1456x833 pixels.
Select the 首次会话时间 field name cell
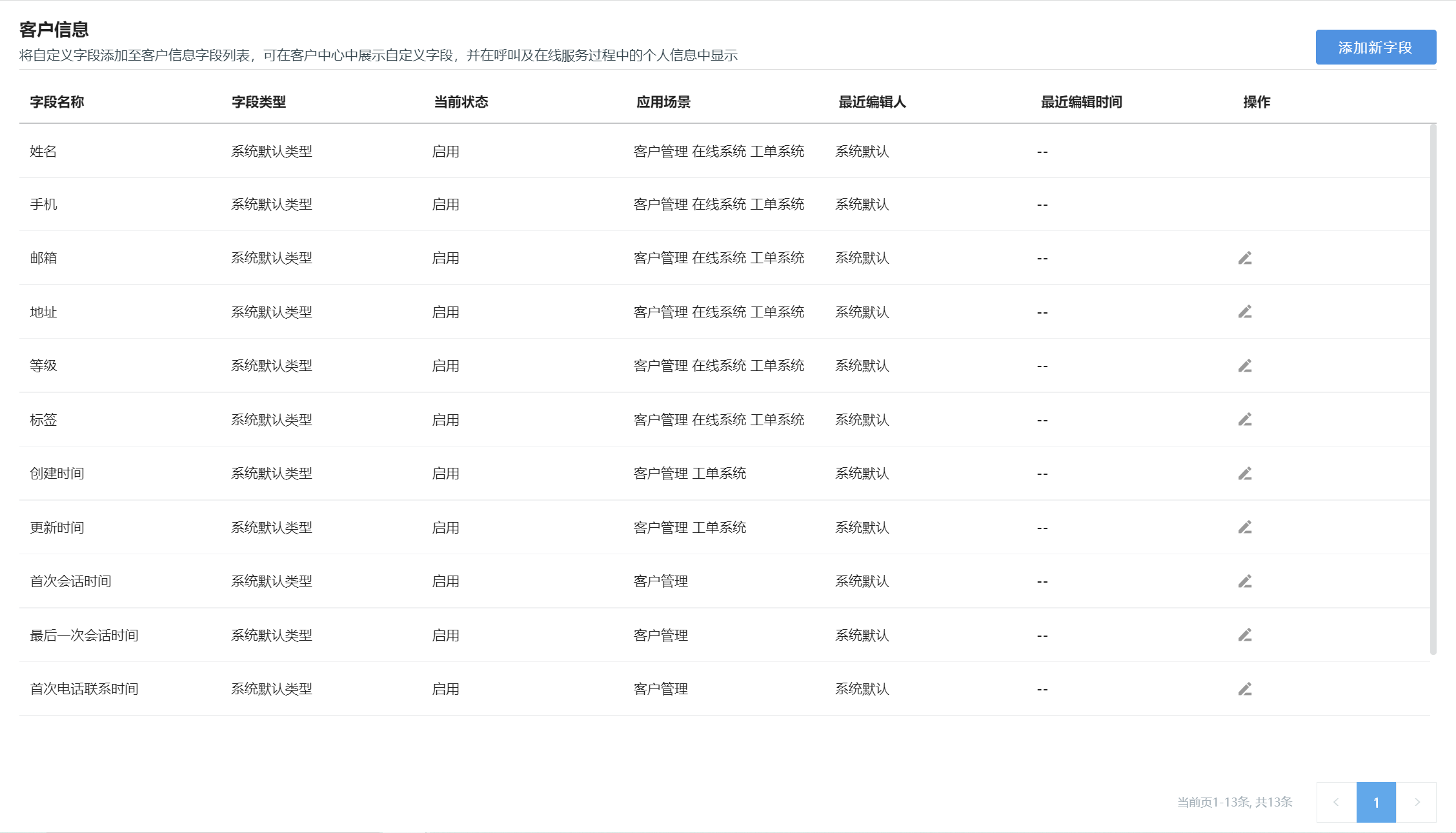coord(70,581)
